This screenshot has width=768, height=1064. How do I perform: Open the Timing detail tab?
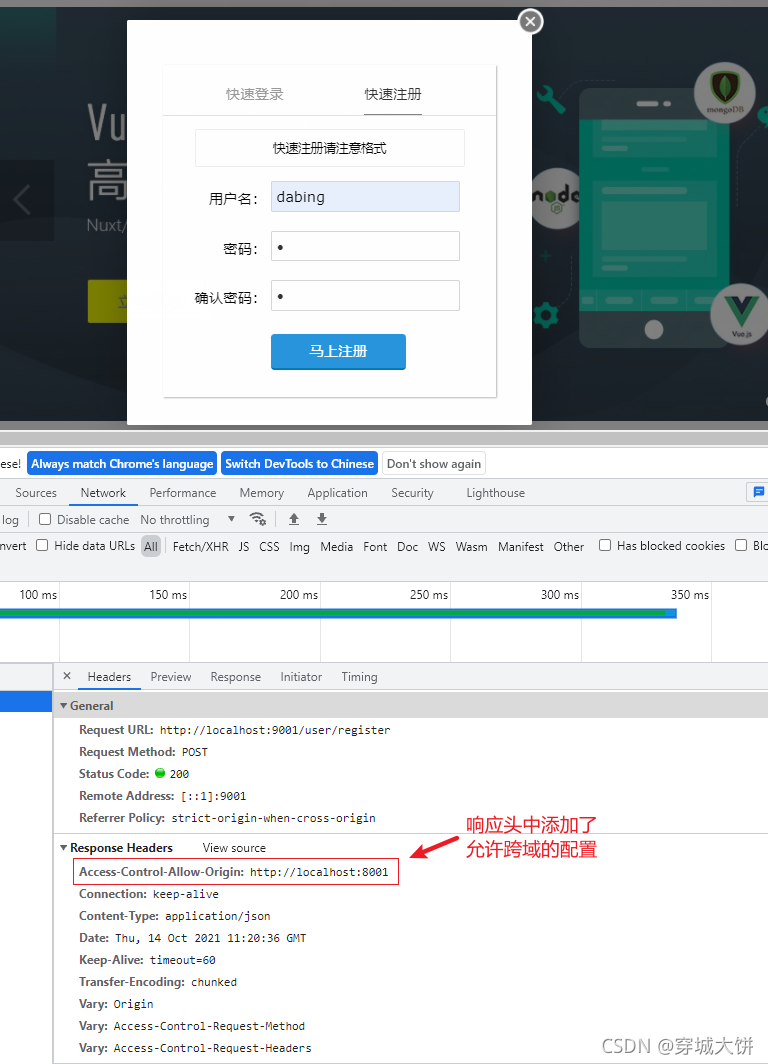coord(360,677)
